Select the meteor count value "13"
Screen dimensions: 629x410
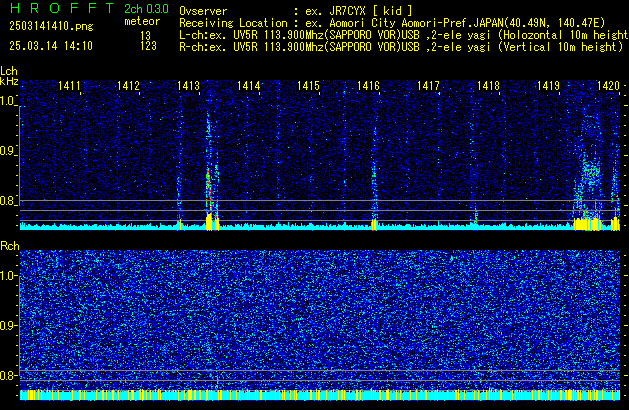pyautogui.click(x=146, y=36)
